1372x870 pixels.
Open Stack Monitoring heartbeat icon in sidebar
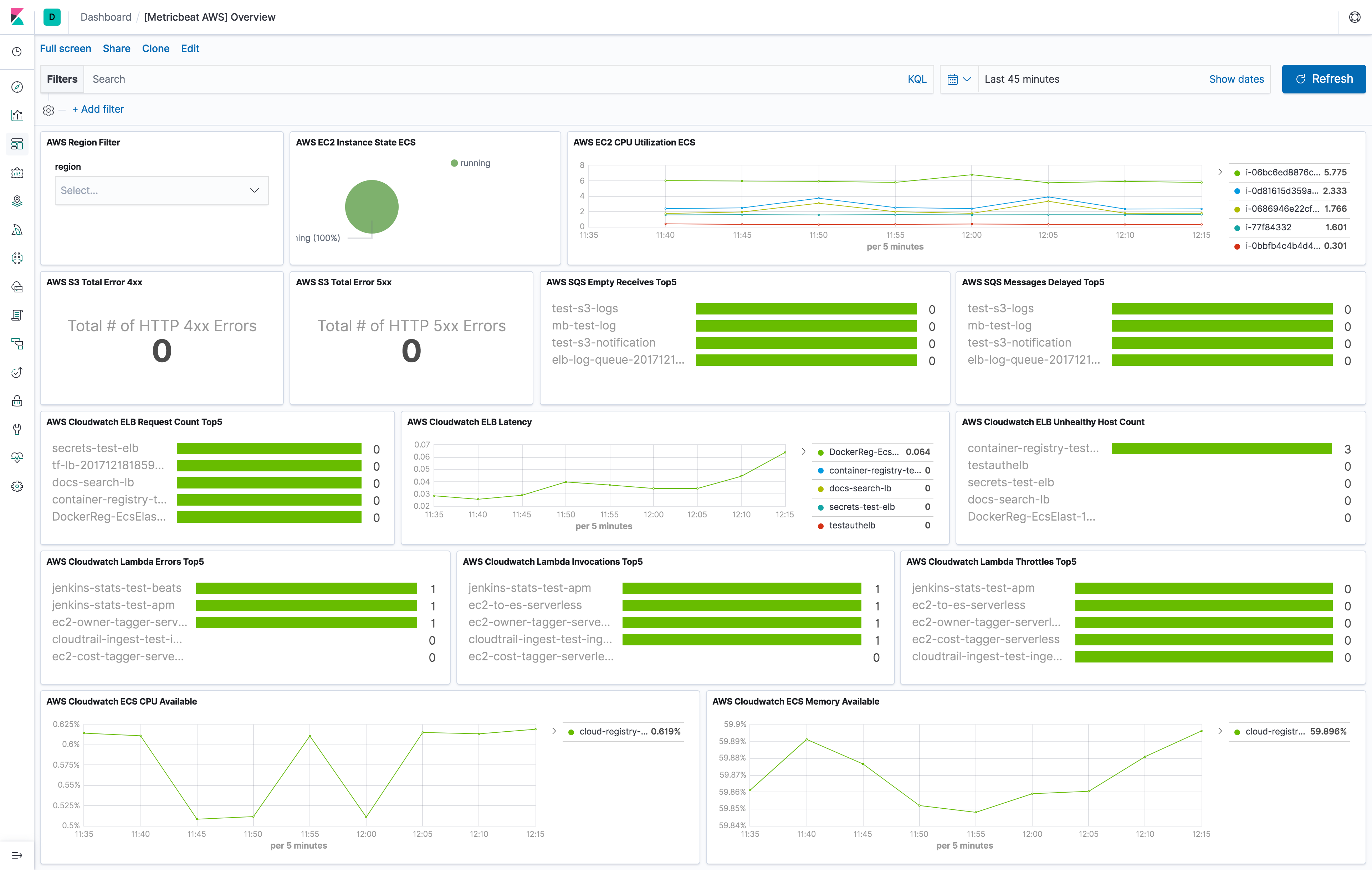point(17,457)
